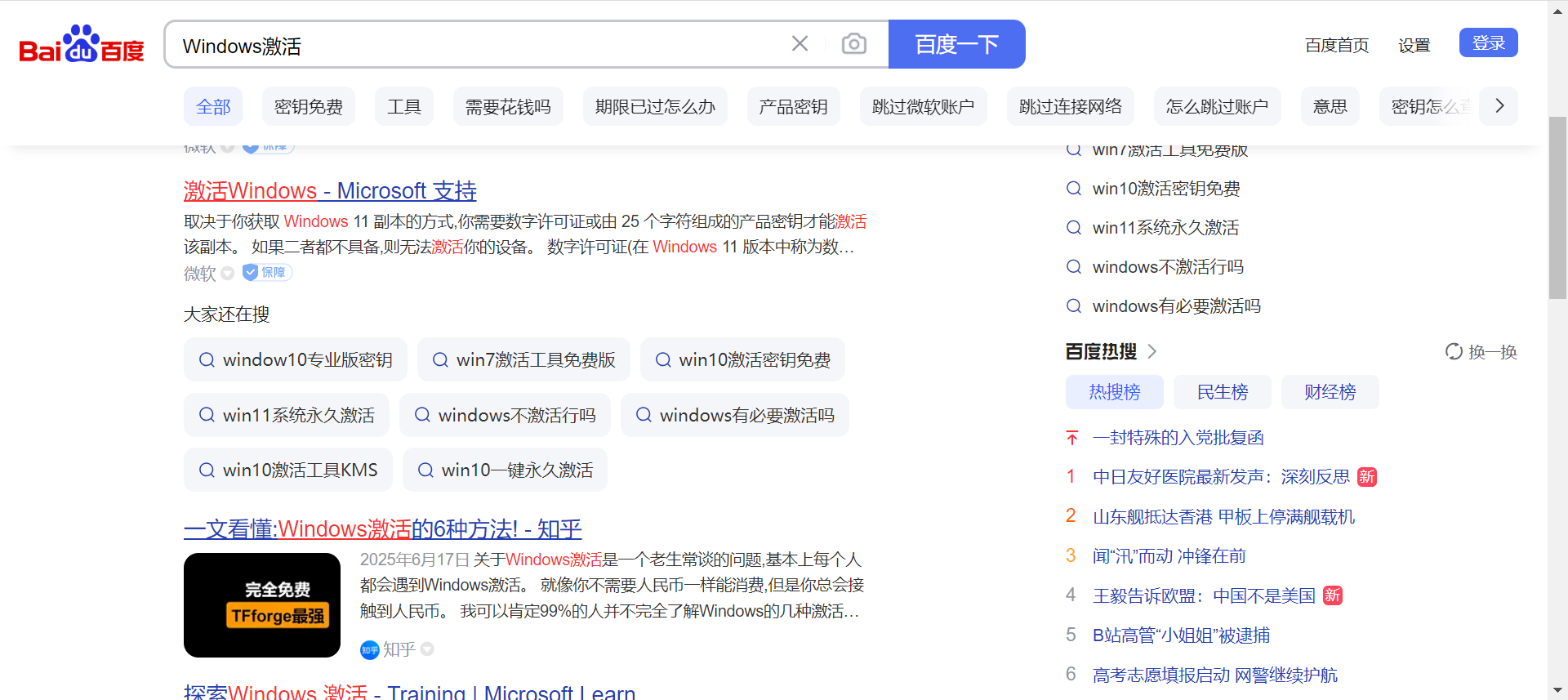Select the 跳过微软账户 filter tab
This screenshot has width=1568, height=700.
pyautogui.click(x=923, y=106)
